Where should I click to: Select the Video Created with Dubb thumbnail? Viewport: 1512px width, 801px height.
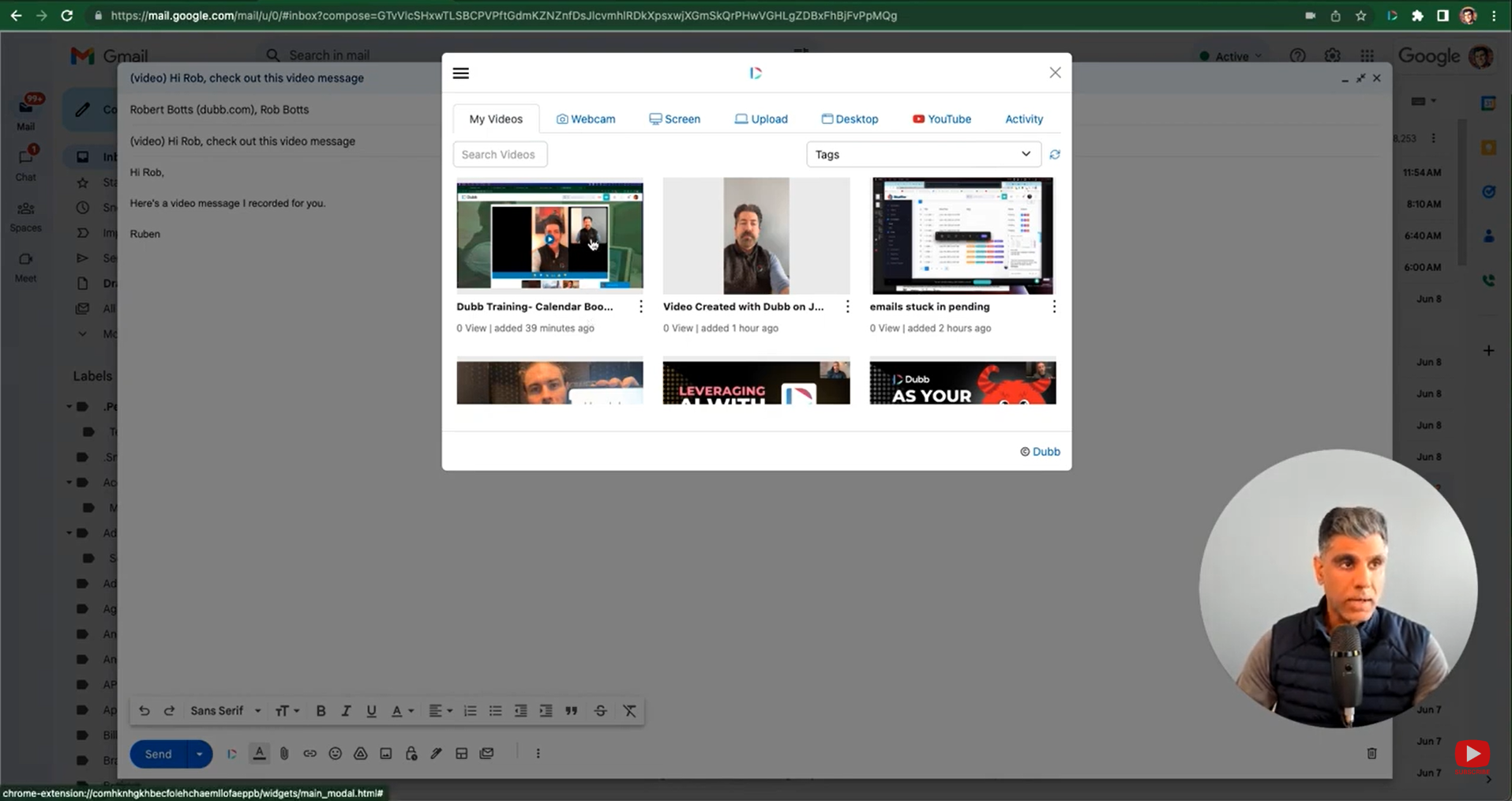(x=756, y=235)
